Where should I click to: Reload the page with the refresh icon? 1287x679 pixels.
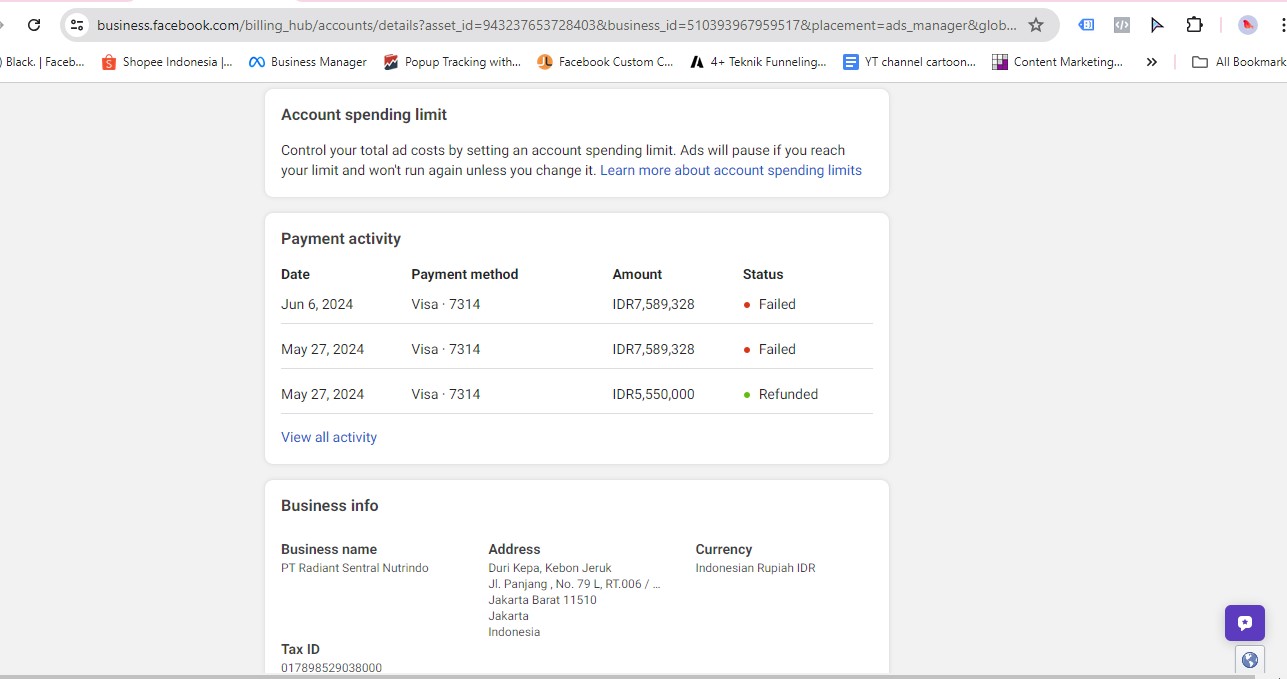click(x=34, y=25)
